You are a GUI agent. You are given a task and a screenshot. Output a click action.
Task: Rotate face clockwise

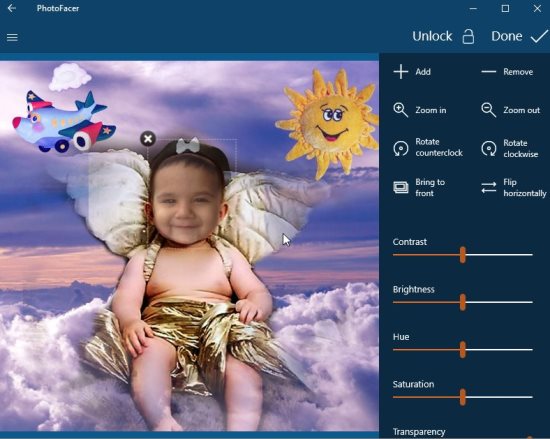pos(489,148)
